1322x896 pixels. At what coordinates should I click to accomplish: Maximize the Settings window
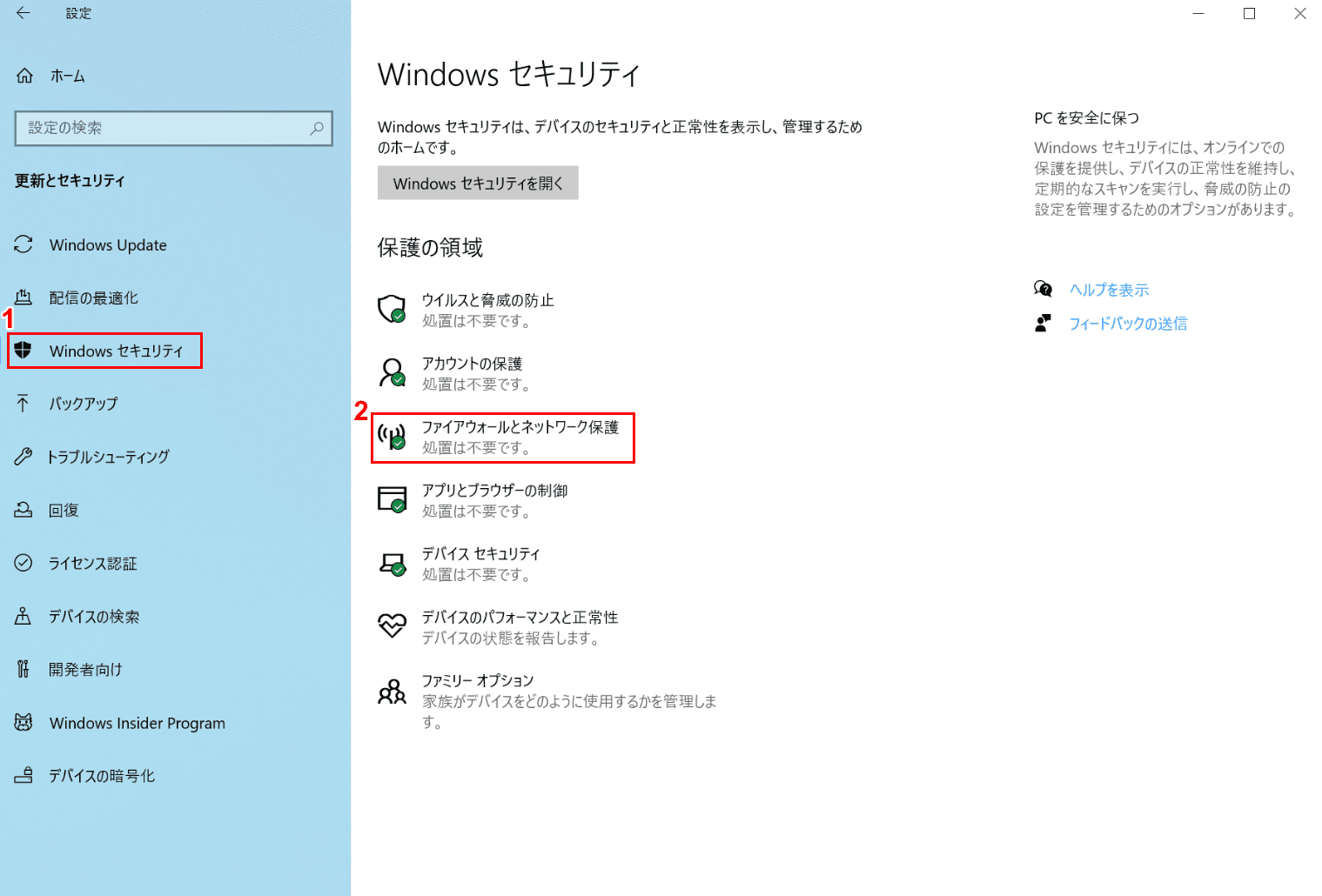click(x=1249, y=13)
